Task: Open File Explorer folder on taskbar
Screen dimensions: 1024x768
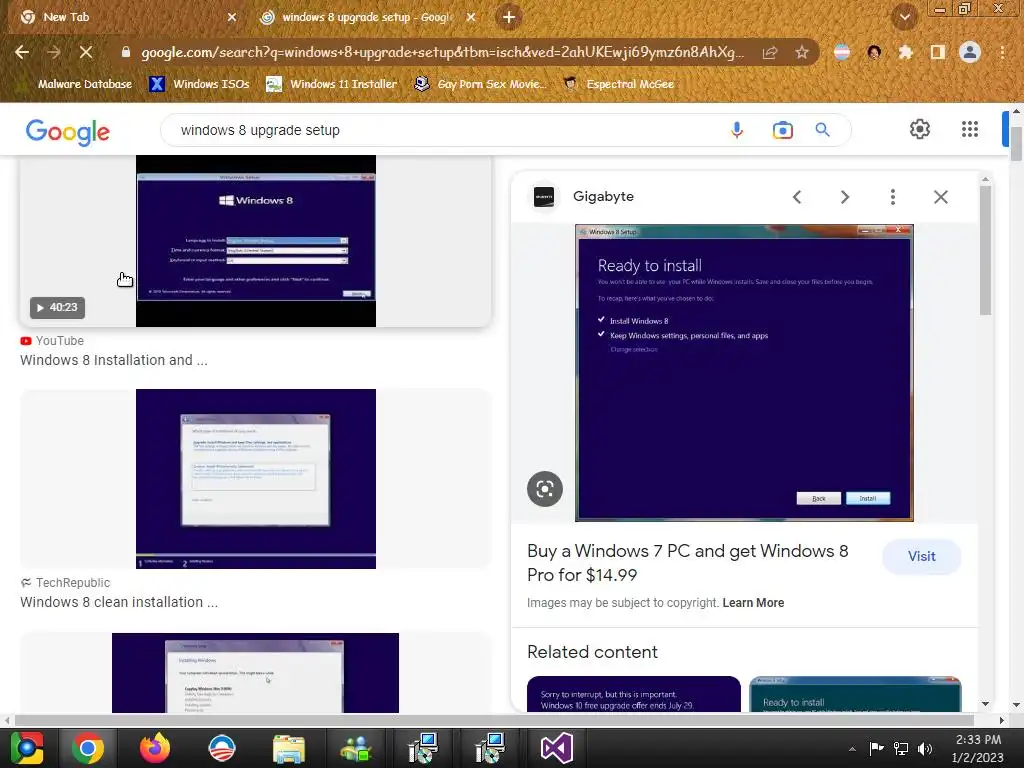Action: coord(289,748)
